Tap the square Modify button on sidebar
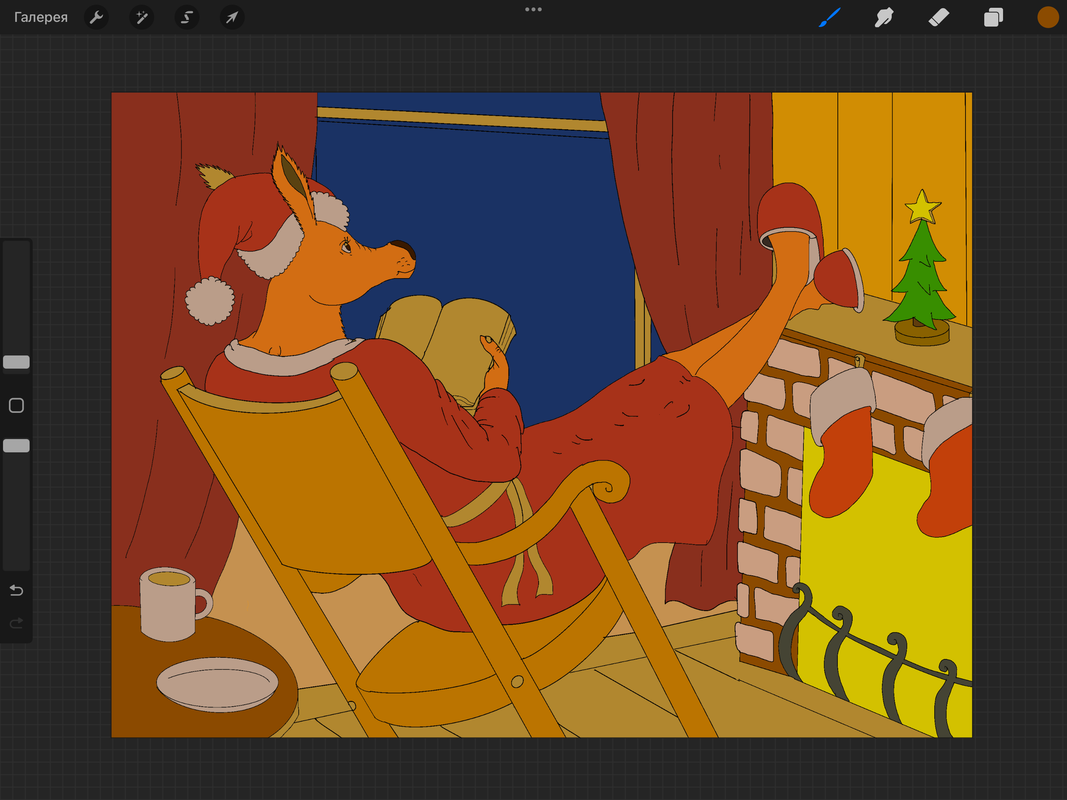Image resolution: width=1067 pixels, height=800 pixels. (x=16, y=405)
